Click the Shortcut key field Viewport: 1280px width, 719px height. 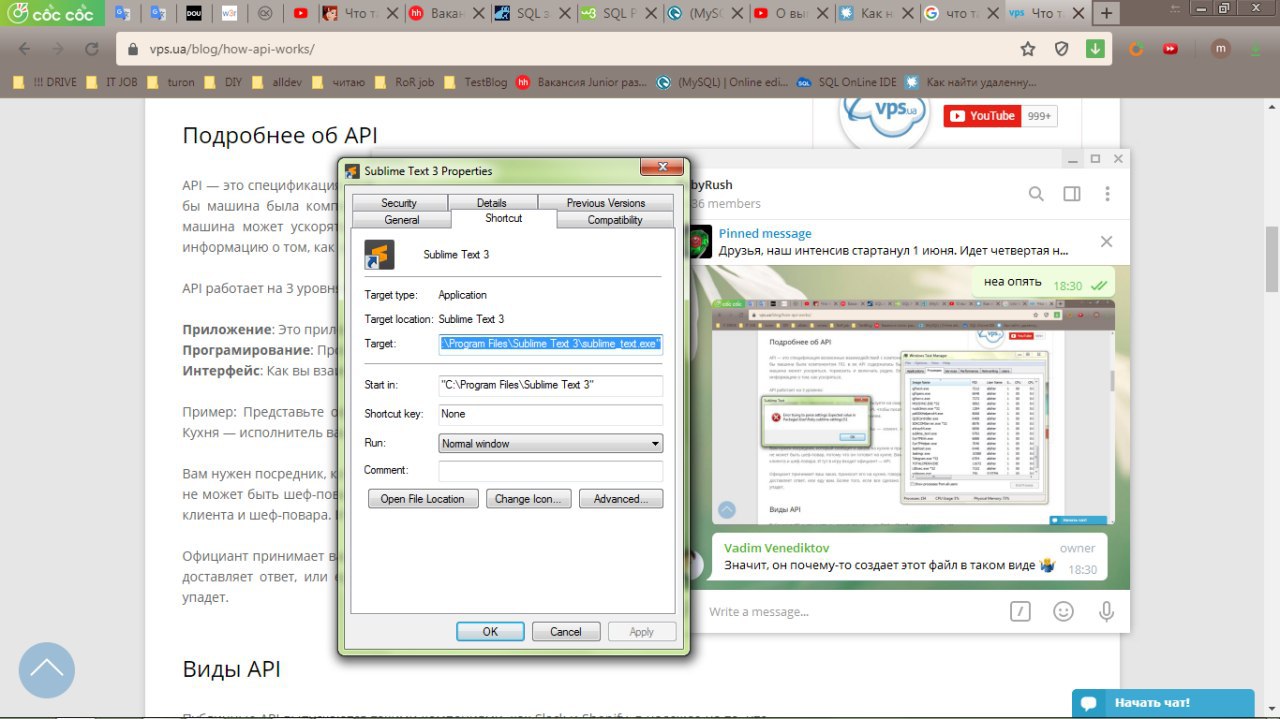click(x=550, y=414)
